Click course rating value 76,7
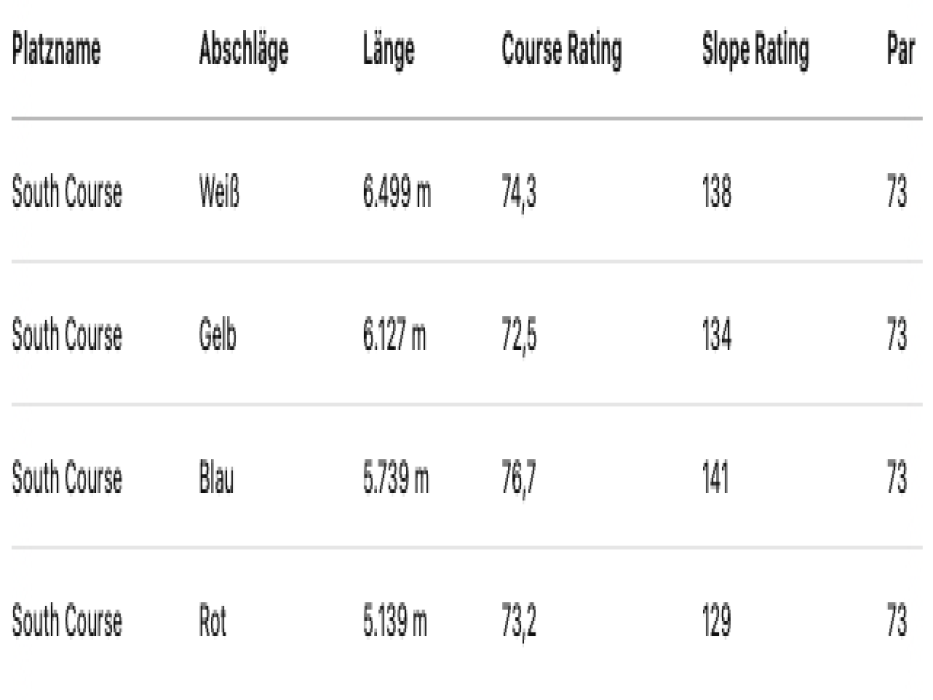The width and height of the screenshot is (933, 700). tap(519, 479)
